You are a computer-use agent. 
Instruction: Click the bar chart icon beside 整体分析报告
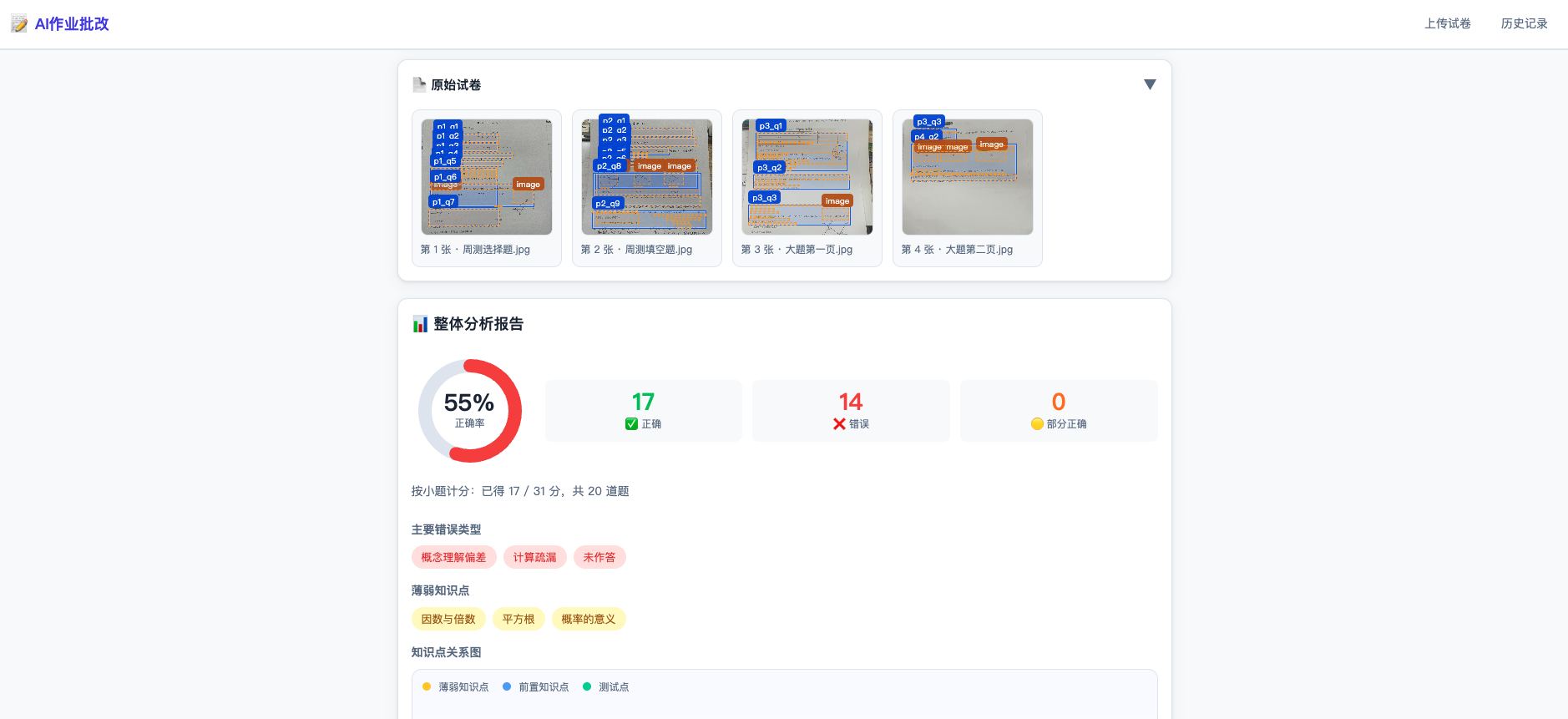420,324
